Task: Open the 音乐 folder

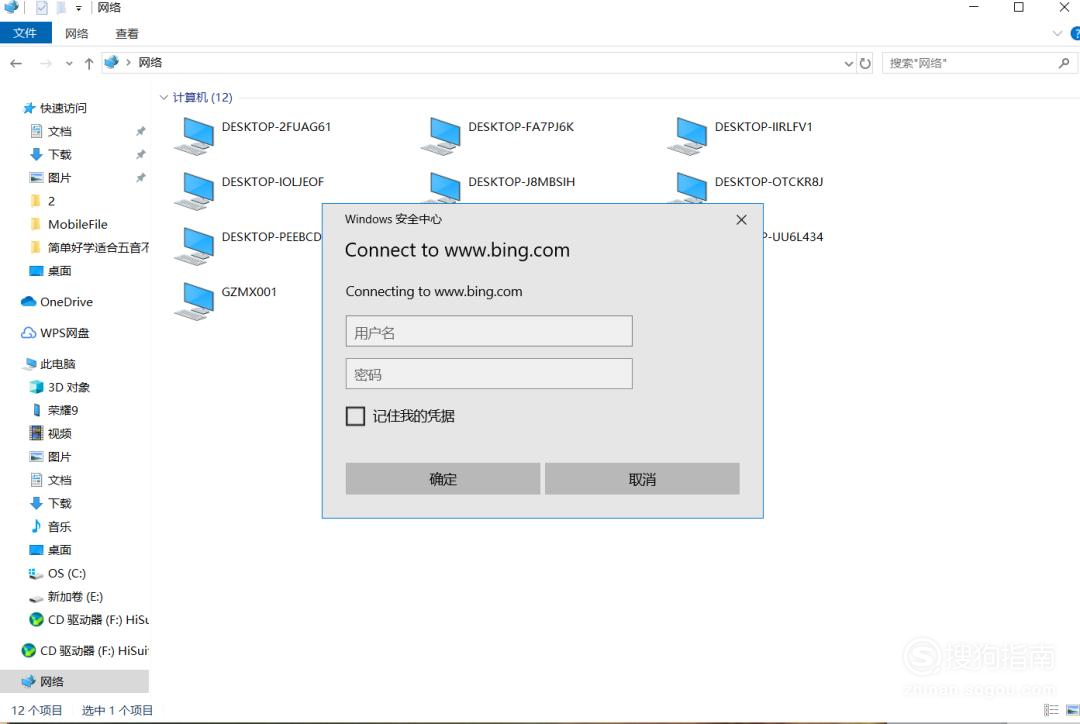Action: click(x=59, y=527)
